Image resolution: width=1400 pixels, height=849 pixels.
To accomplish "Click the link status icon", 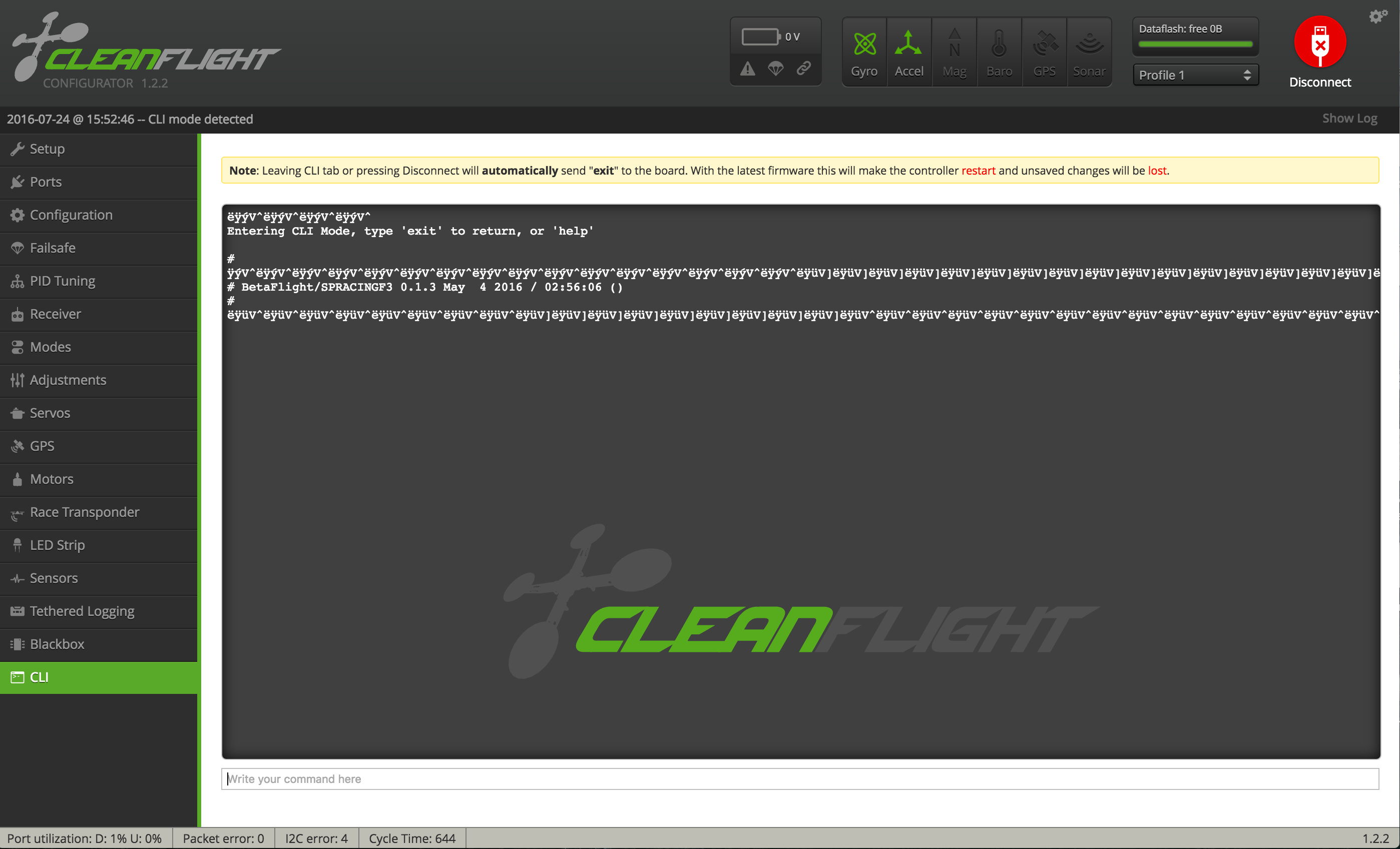I will 803,68.
